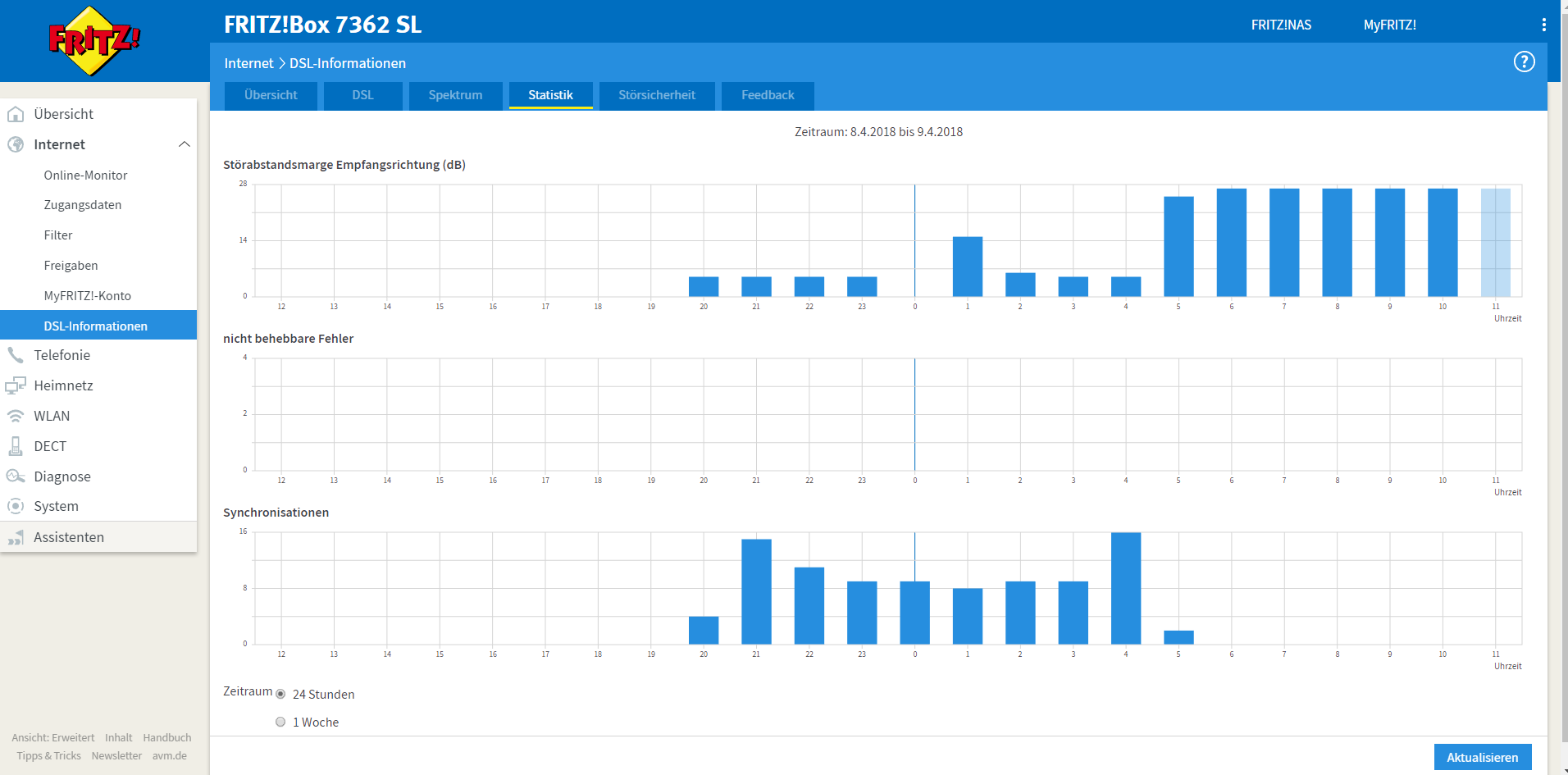
Task: Click the Zeitraum: 8.4.2018 bis 9.4.2018 text
Action: tap(878, 132)
